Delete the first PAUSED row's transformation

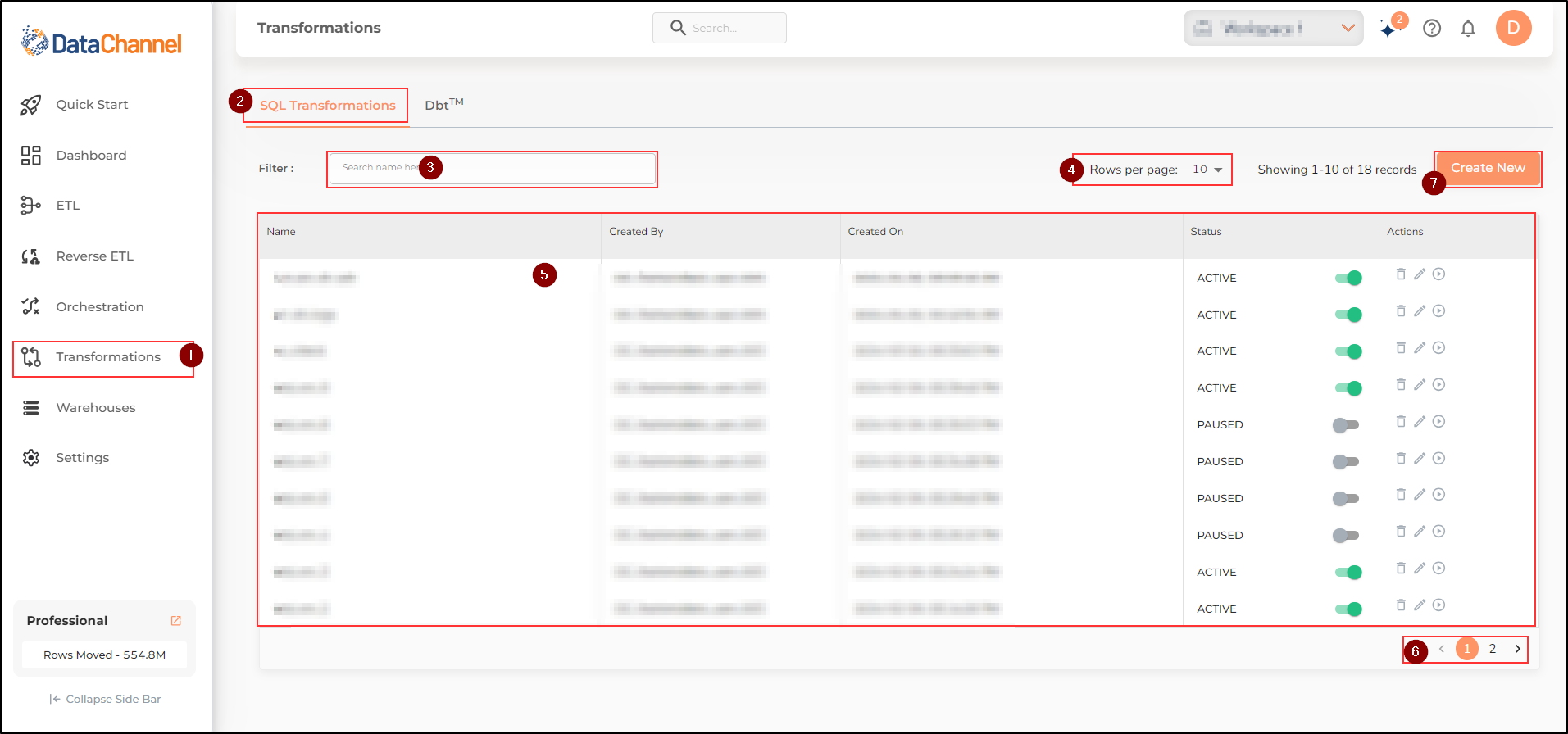[1401, 422]
